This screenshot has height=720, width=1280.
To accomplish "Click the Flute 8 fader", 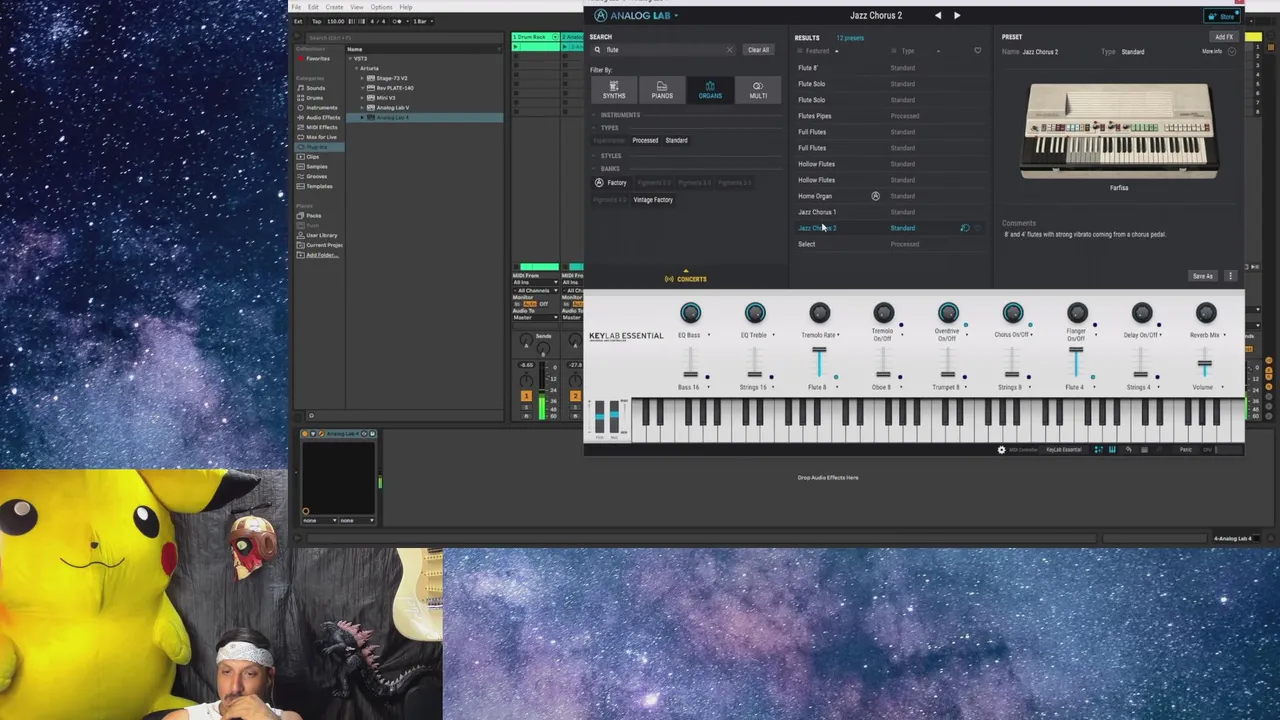I will (x=819, y=362).
